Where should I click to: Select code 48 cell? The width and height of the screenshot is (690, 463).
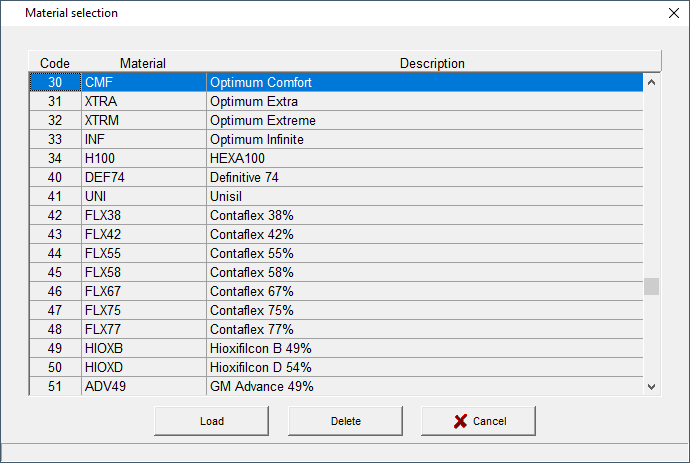[x=55, y=329]
